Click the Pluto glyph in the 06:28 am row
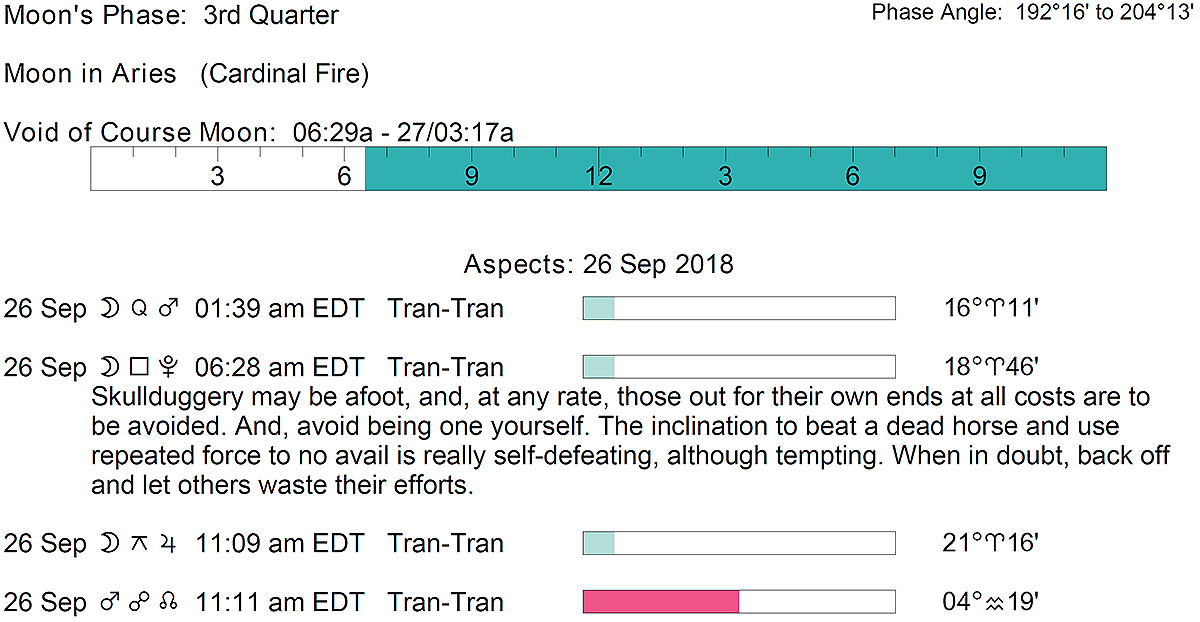This screenshot has width=1200, height=622. coord(168,367)
